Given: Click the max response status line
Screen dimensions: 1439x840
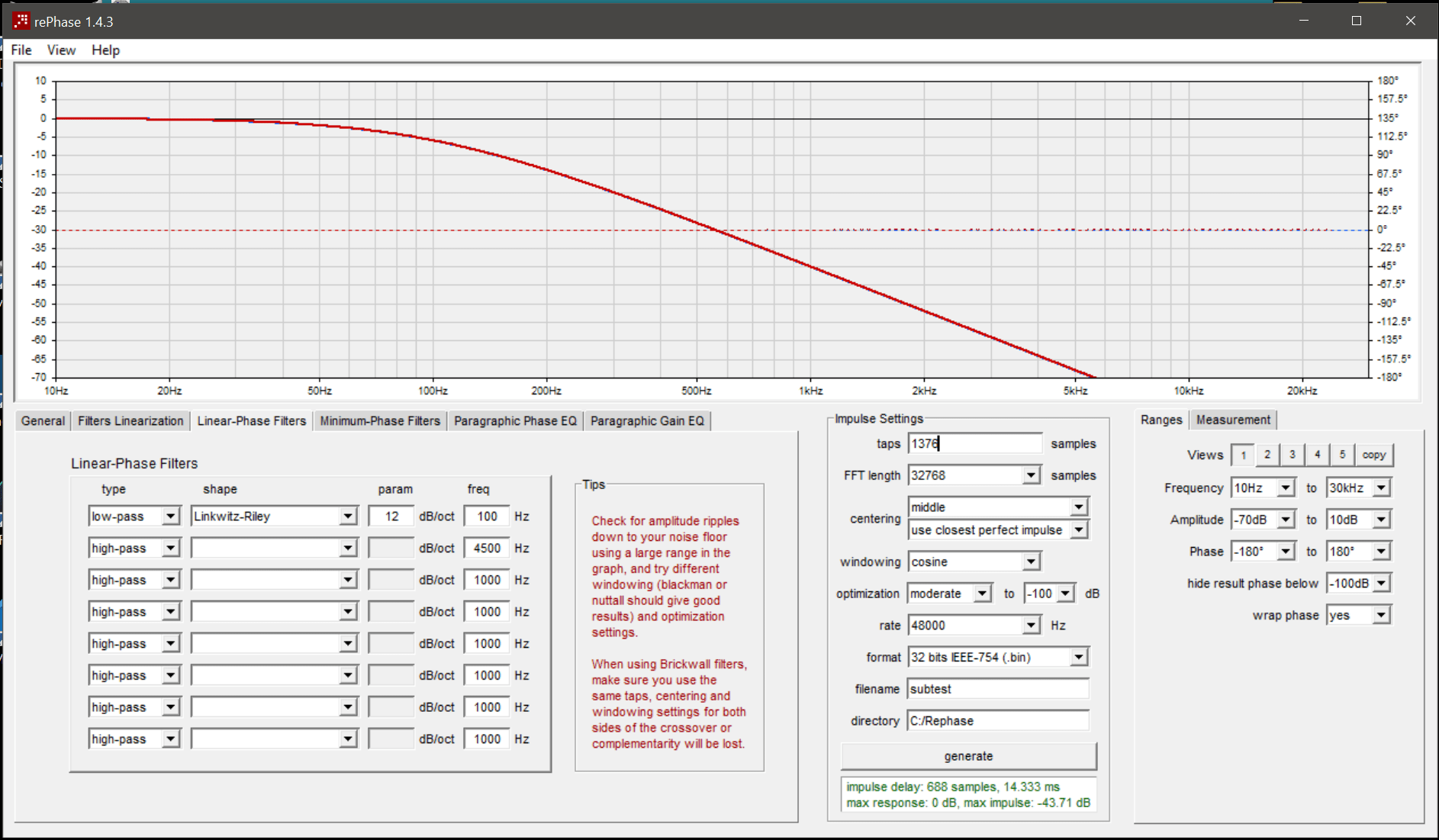Looking at the screenshot, I should click(x=968, y=803).
